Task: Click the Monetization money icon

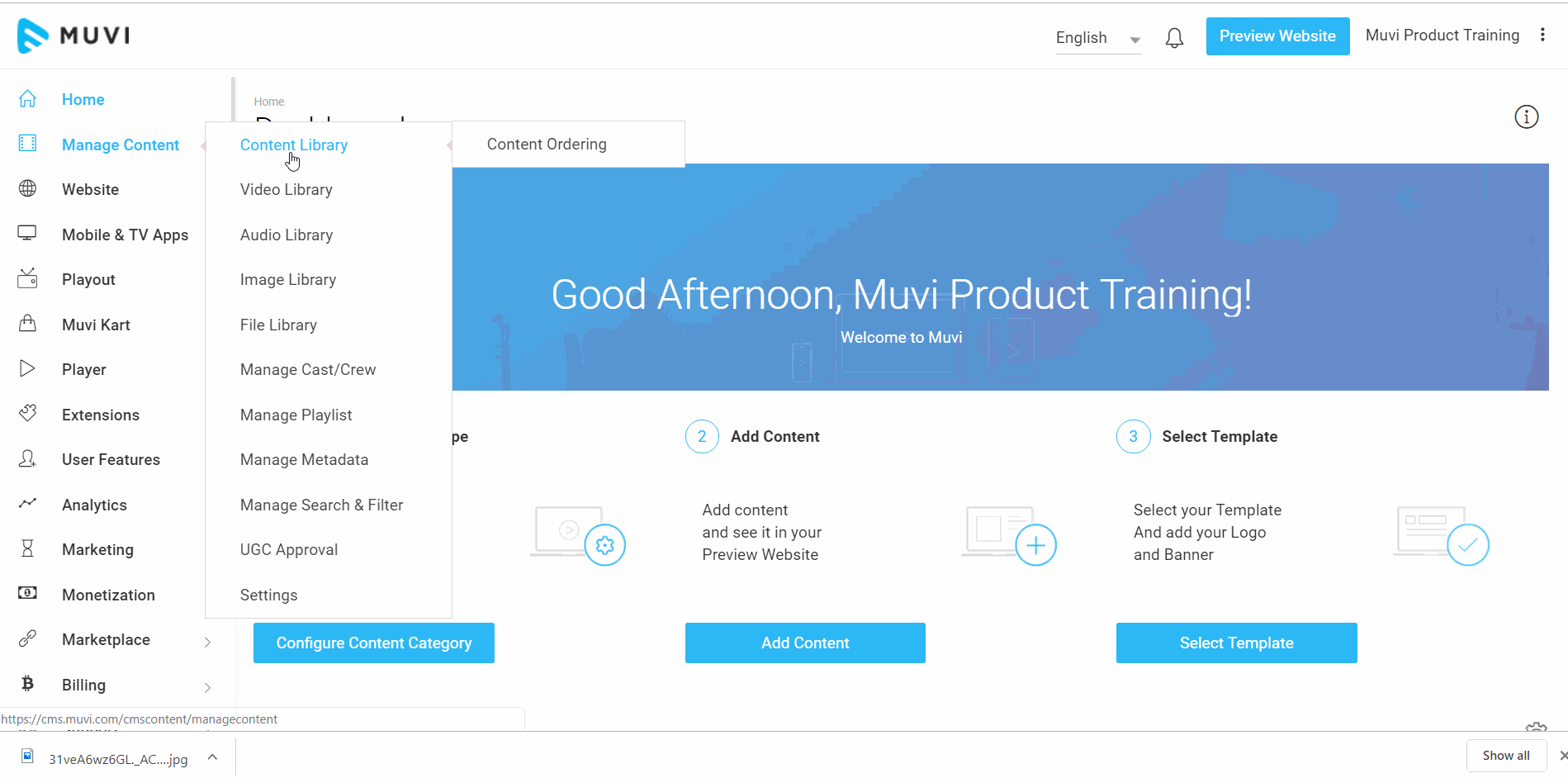Action: (x=27, y=593)
